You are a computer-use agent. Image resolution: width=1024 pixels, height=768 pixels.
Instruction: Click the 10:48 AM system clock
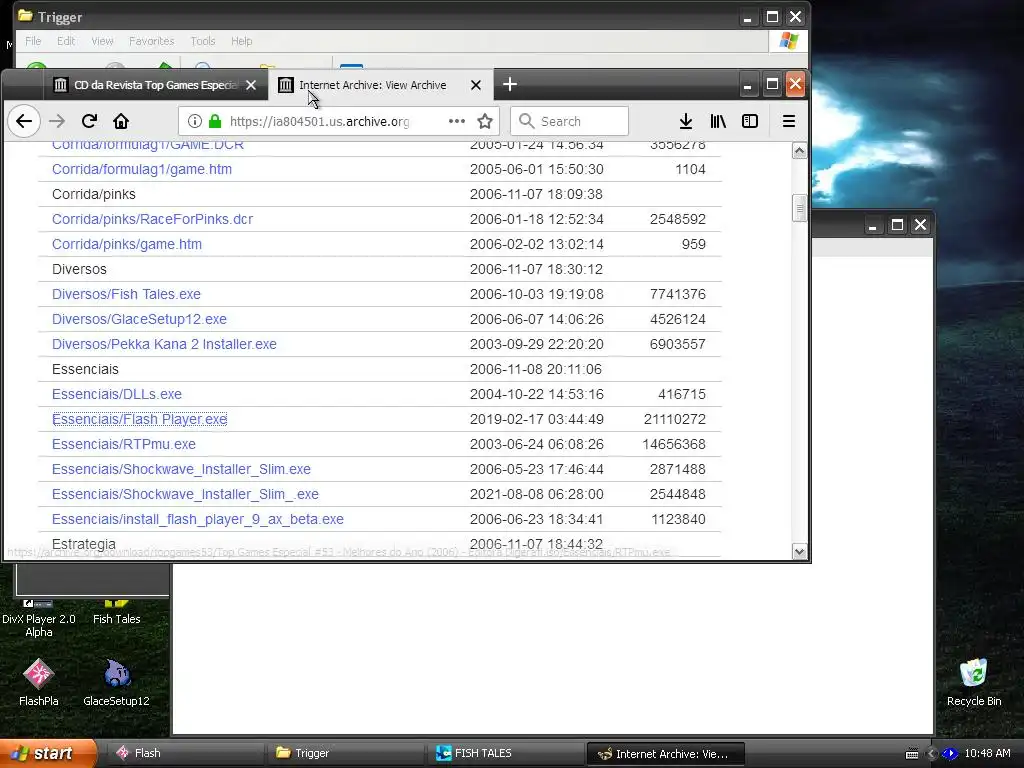pyautogui.click(x=987, y=753)
